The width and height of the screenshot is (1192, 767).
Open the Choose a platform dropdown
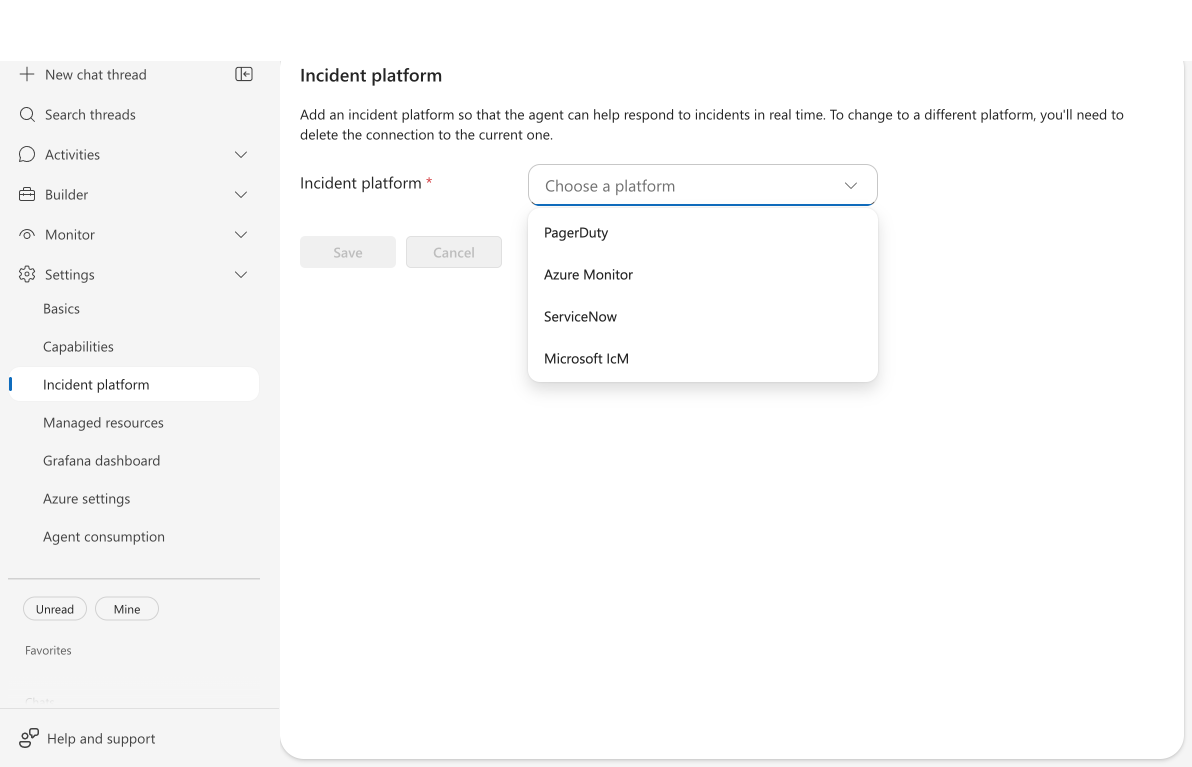[702, 185]
